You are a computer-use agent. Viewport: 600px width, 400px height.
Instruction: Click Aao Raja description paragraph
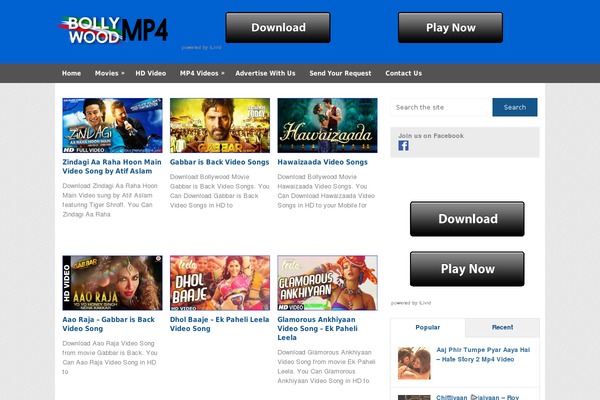tap(110, 358)
